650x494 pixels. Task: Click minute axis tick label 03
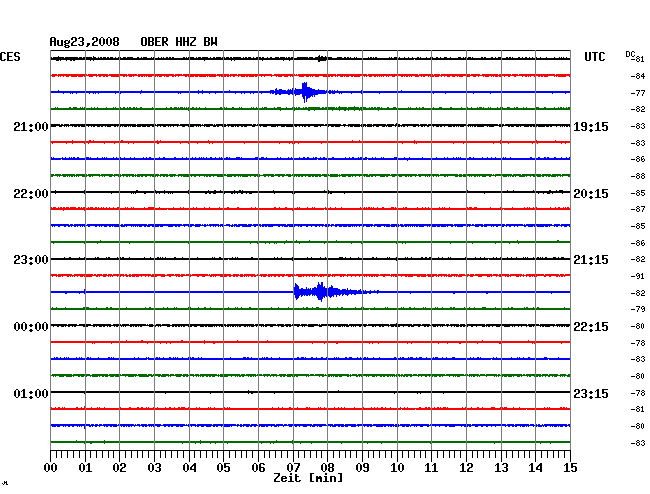[x=154, y=467]
